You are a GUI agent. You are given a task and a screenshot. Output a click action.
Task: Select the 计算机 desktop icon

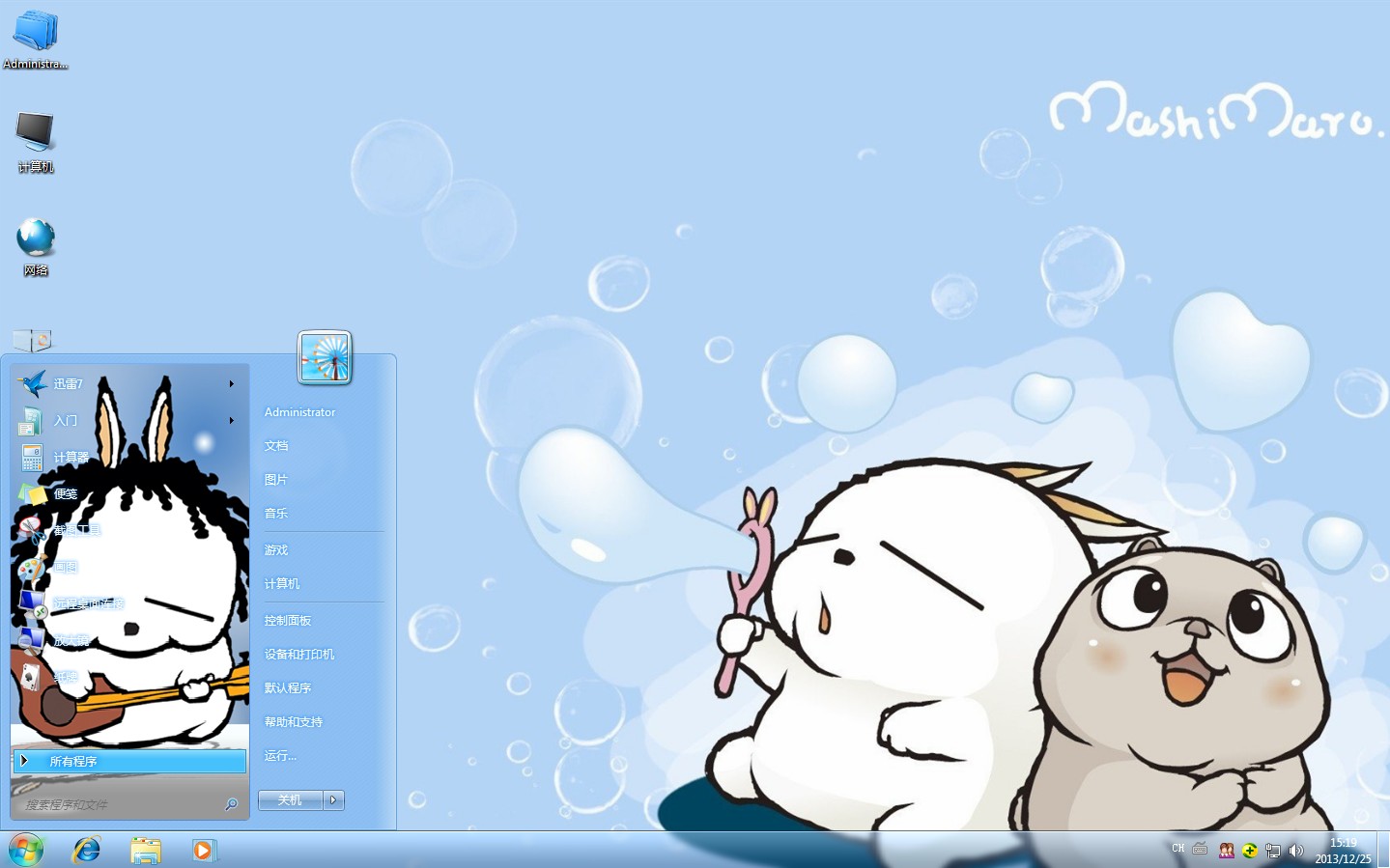[36, 142]
